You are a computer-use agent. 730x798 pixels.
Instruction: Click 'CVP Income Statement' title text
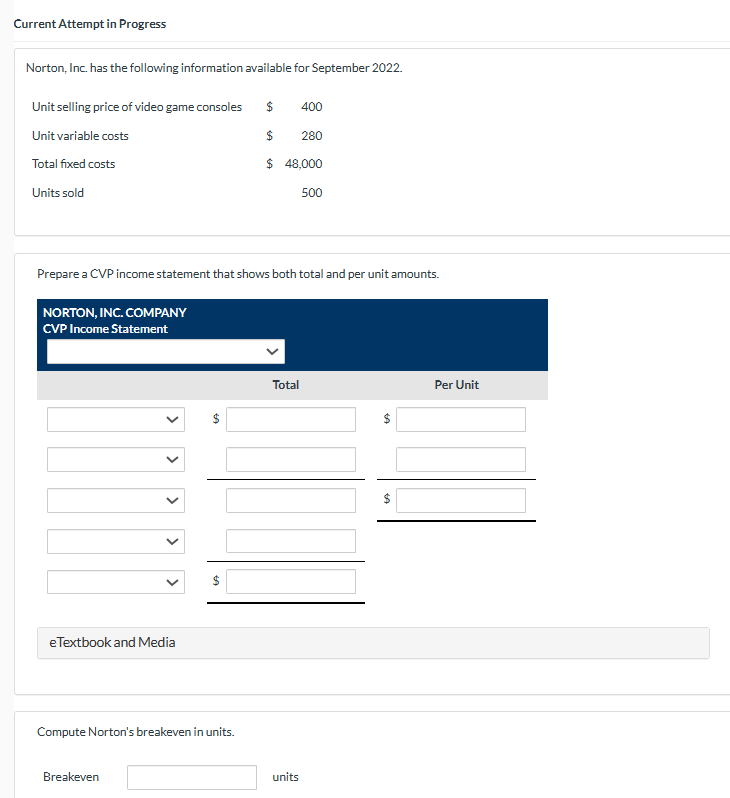click(105, 329)
